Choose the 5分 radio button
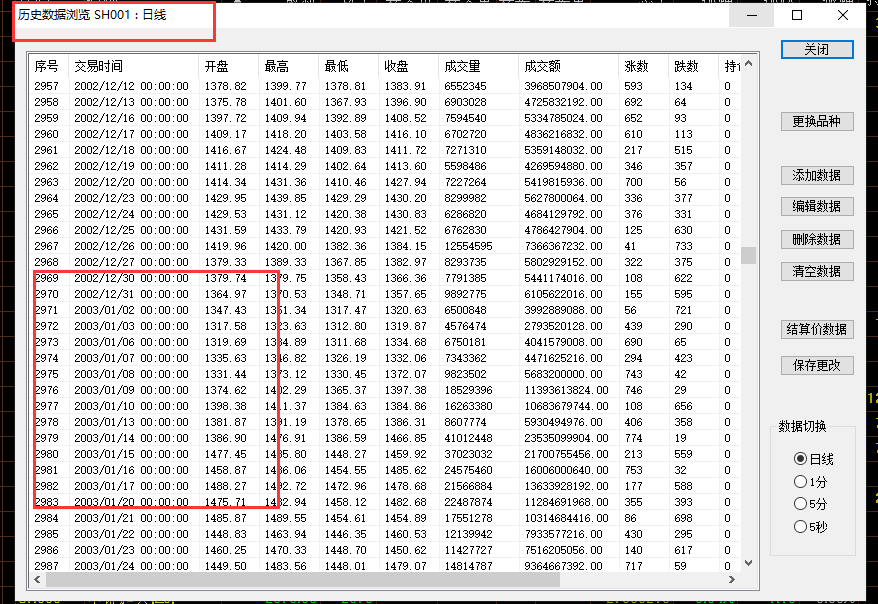Image resolution: width=878 pixels, height=604 pixels. 800,504
